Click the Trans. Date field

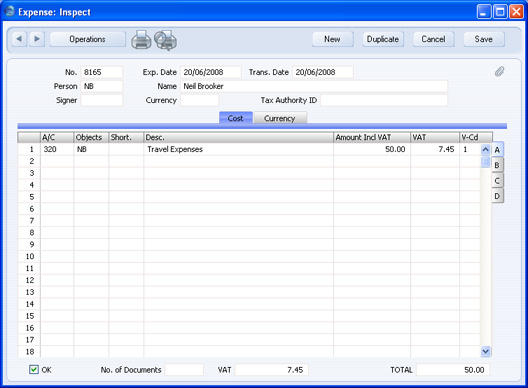pyautogui.click(x=323, y=72)
